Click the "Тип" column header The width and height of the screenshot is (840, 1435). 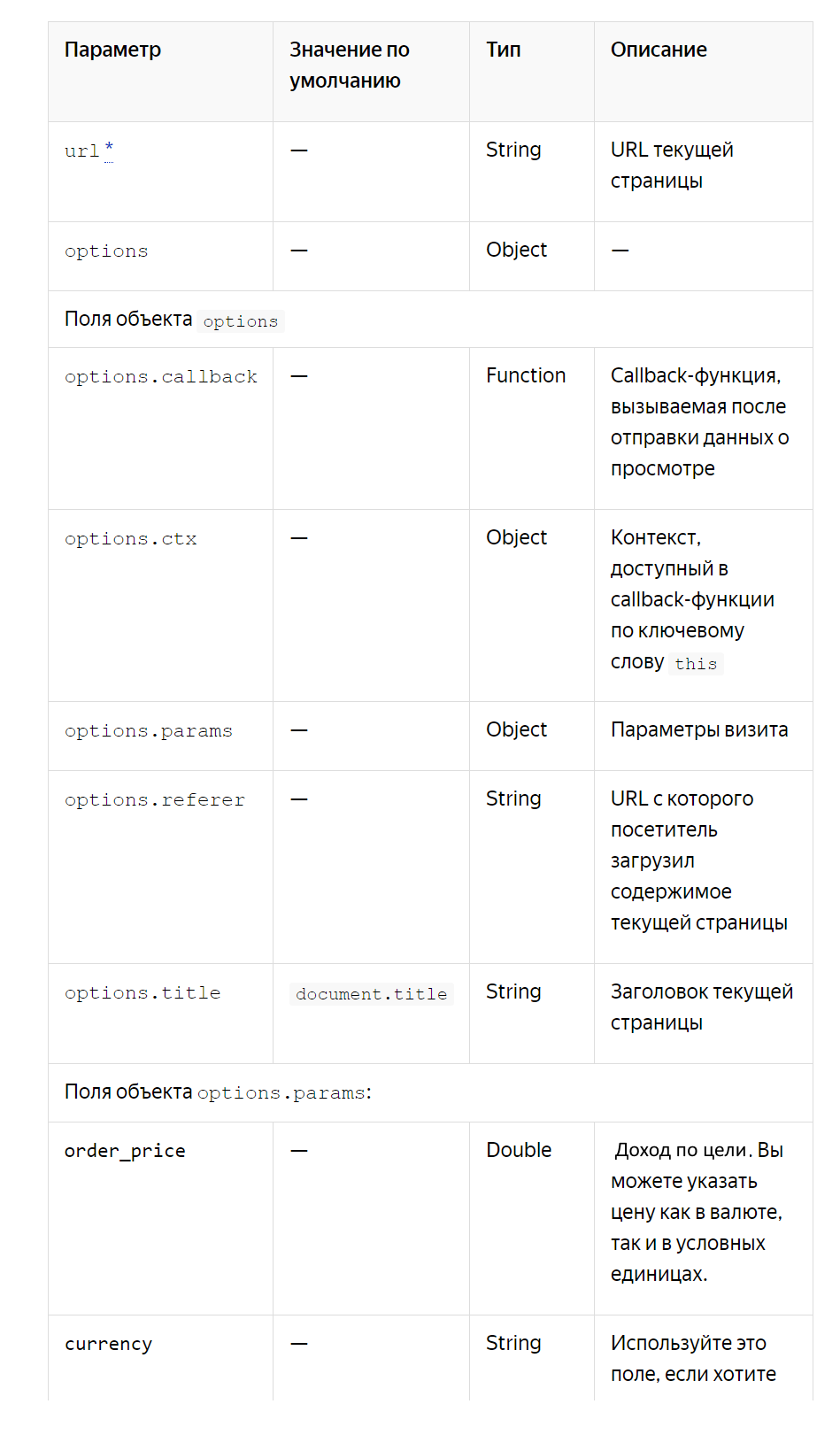(x=503, y=50)
